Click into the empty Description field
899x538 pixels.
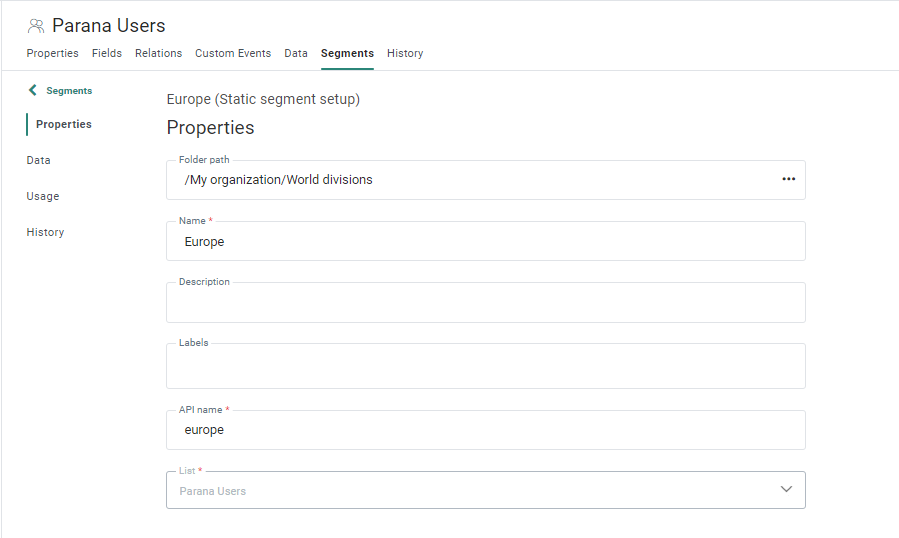click(x=485, y=303)
